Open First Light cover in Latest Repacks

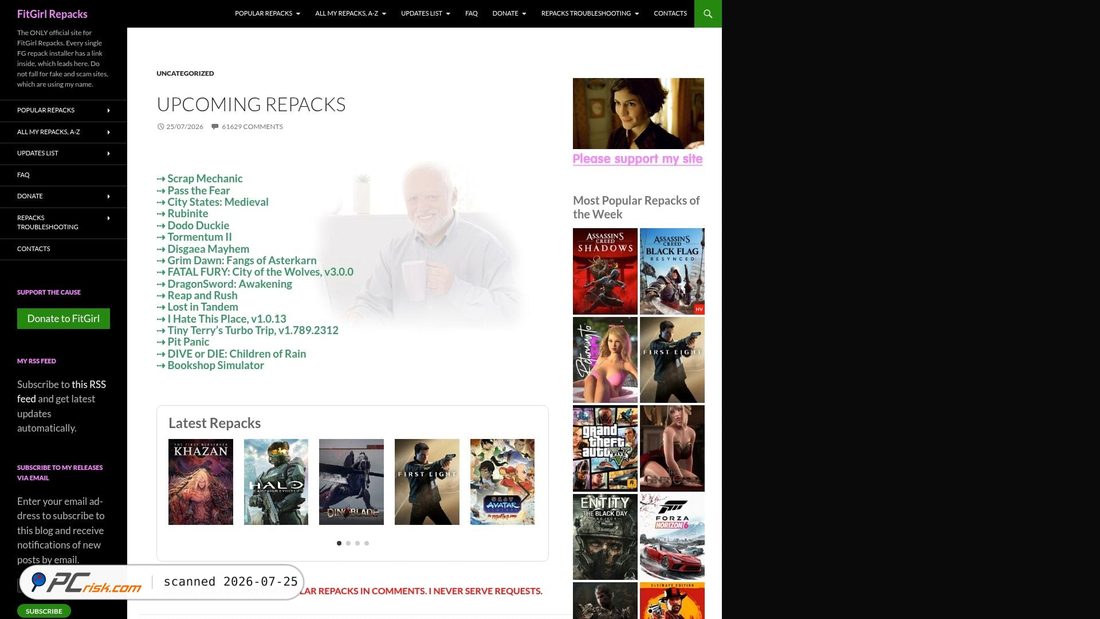tap(427, 482)
